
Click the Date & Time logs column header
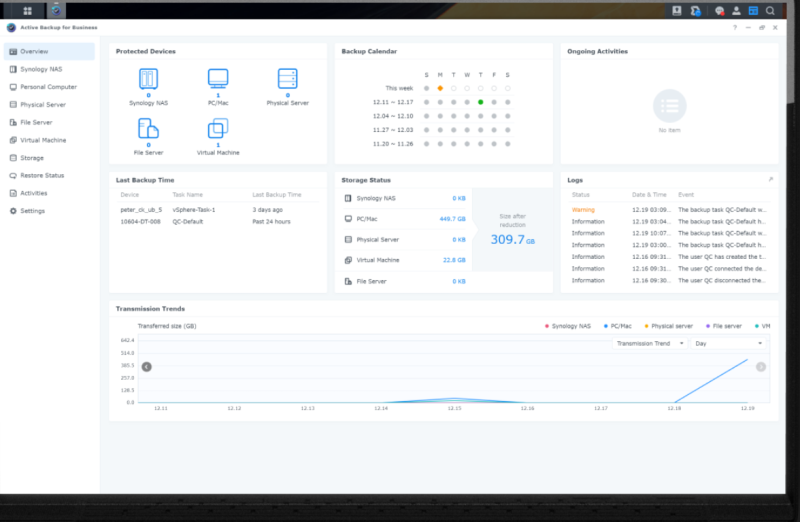click(649, 195)
